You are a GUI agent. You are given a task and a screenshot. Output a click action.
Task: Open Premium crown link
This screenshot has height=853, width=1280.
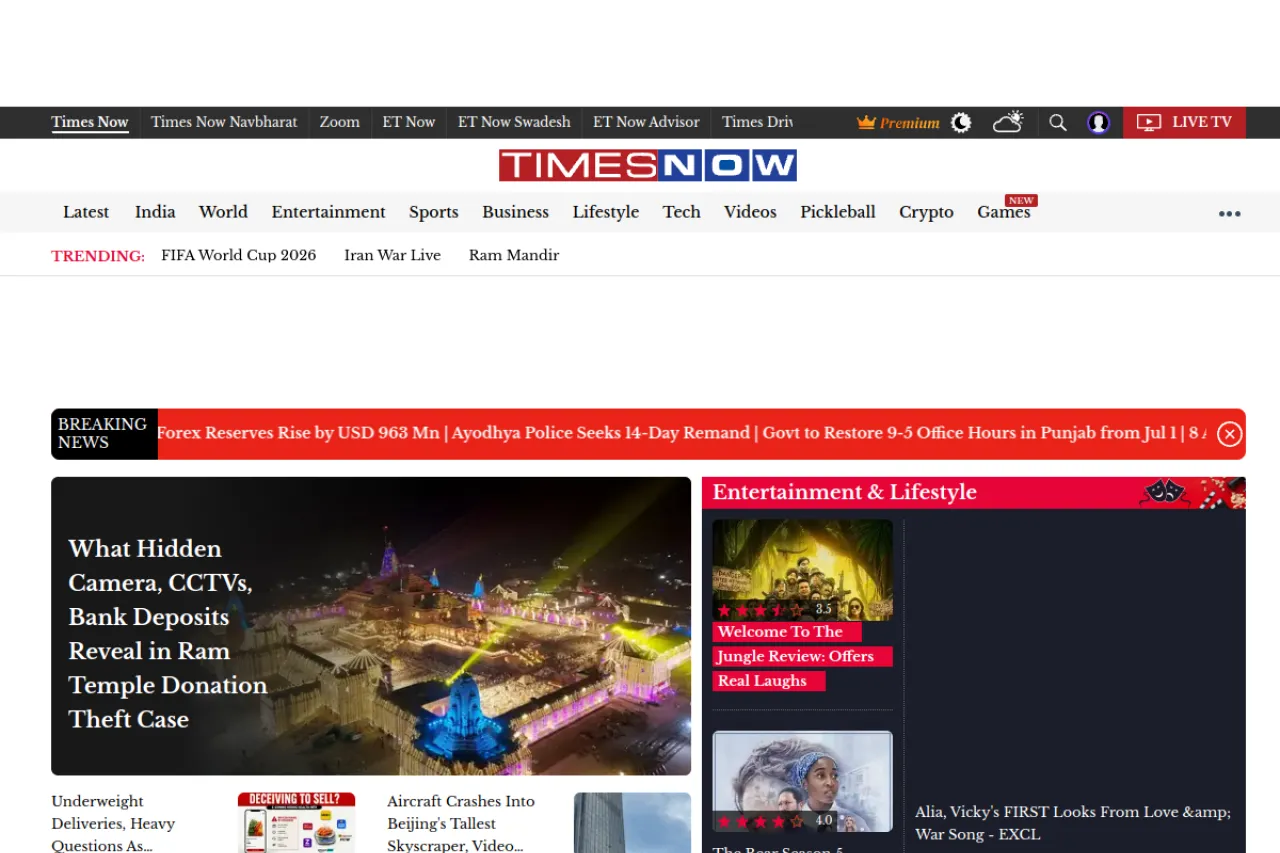(x=898, y=123)
